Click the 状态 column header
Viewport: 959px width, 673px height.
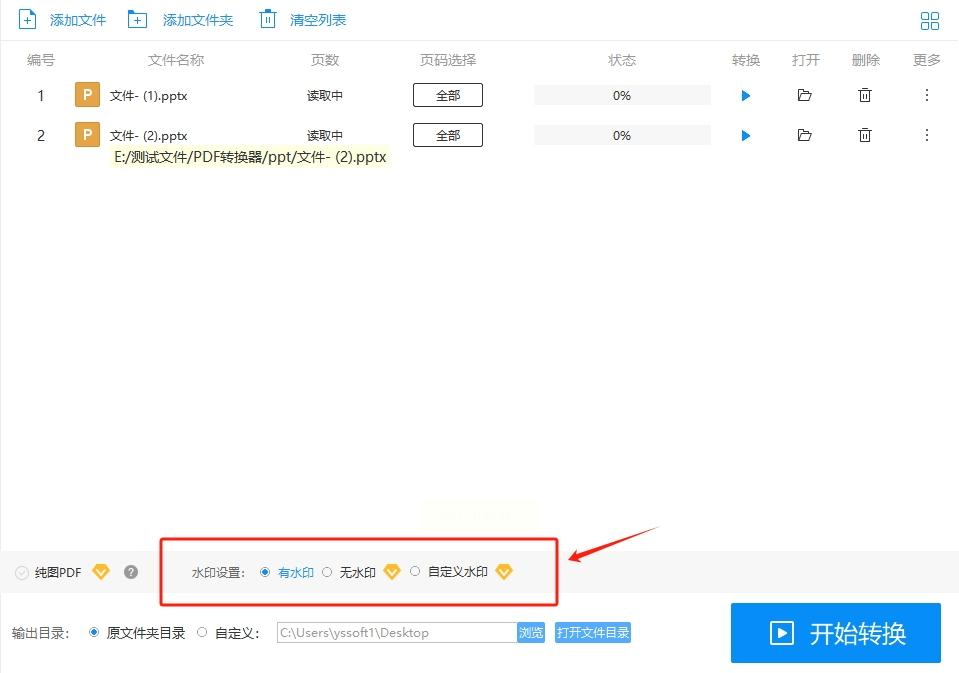click(622, 60)
